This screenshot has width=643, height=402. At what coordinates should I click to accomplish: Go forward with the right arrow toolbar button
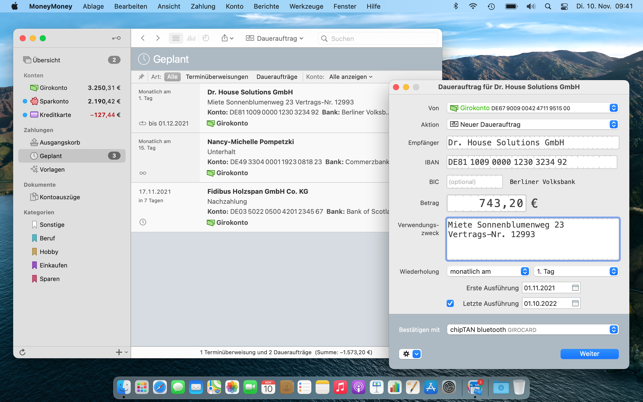pos(157,38)
